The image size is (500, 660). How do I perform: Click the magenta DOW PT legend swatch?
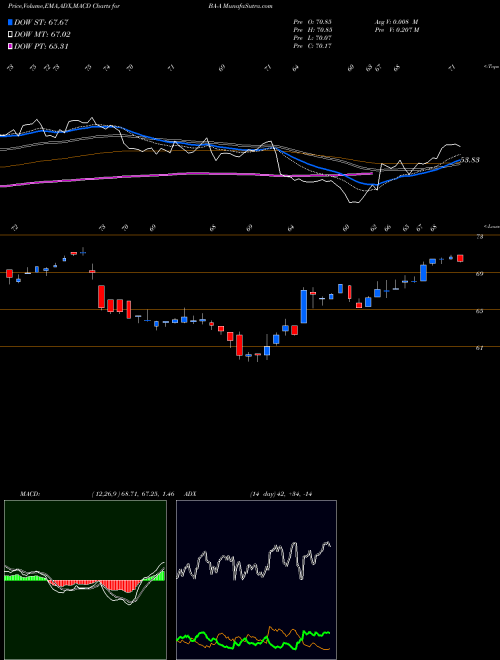tap(11, 47)
